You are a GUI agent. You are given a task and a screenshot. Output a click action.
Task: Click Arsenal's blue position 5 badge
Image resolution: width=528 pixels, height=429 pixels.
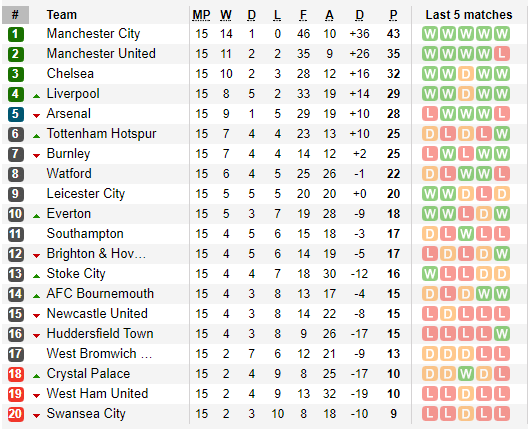click(15, 114)
